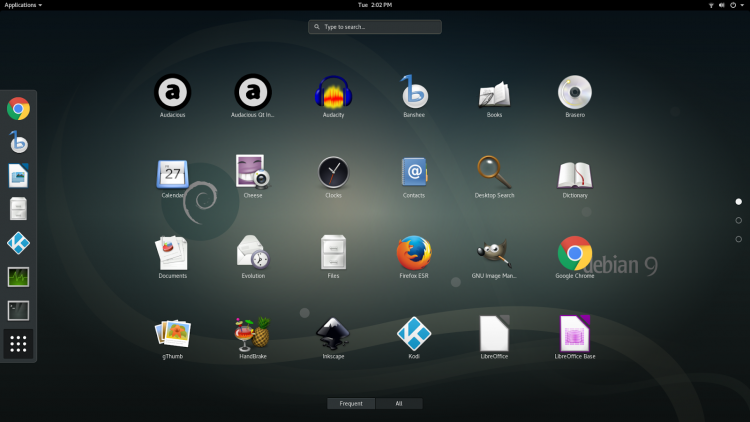Launch Audacious Qt Interface
This screenshot has height=422, width=750.
(x=253, y=96)
